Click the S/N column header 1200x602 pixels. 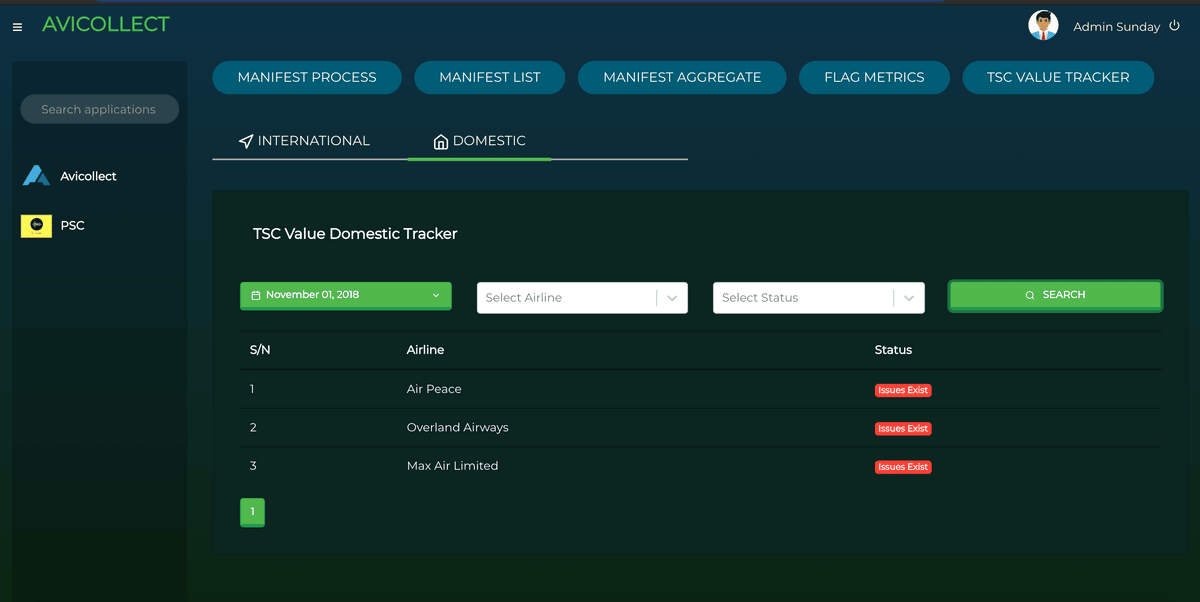coord(260,350)
